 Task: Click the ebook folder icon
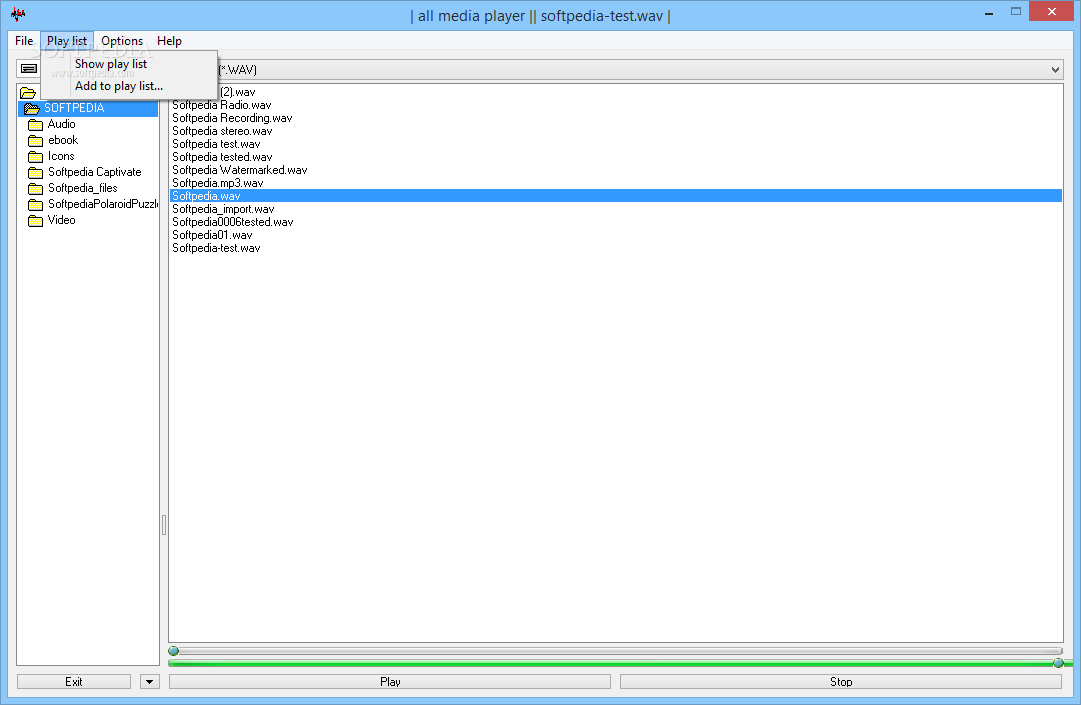point(35,141)
